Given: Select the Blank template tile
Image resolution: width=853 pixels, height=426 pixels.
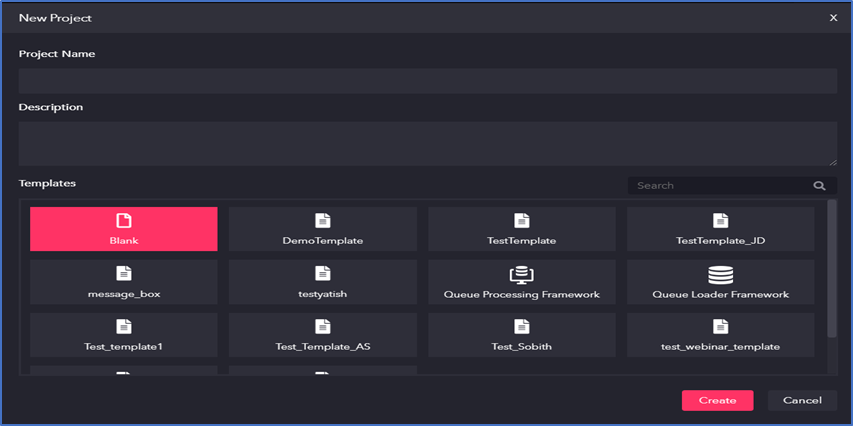Looking at the screenshot, I should click(x=123, y=229).
